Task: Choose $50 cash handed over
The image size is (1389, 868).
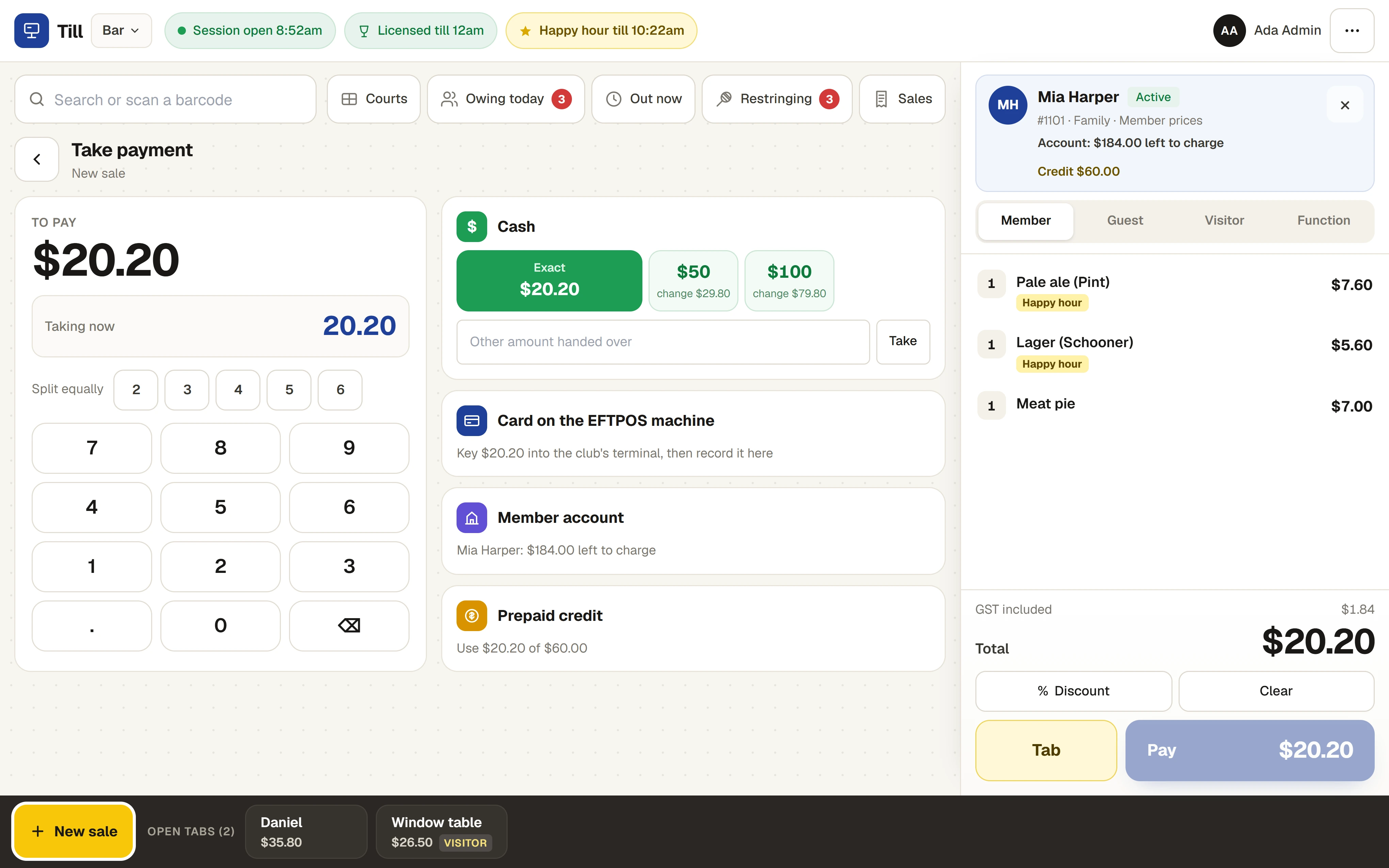Action: tap(693, 281)
